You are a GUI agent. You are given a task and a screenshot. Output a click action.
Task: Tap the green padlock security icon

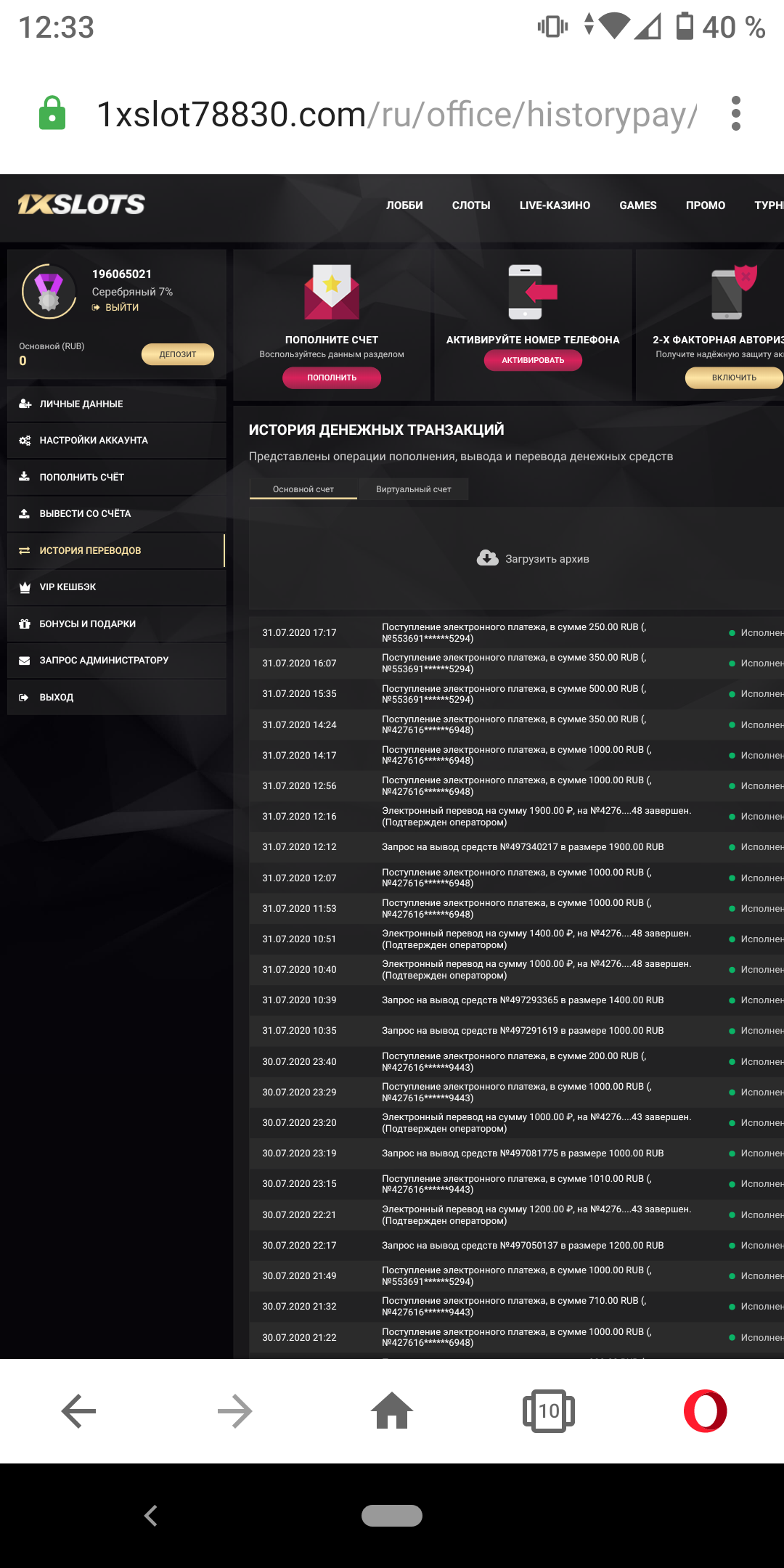coord(52,113)
